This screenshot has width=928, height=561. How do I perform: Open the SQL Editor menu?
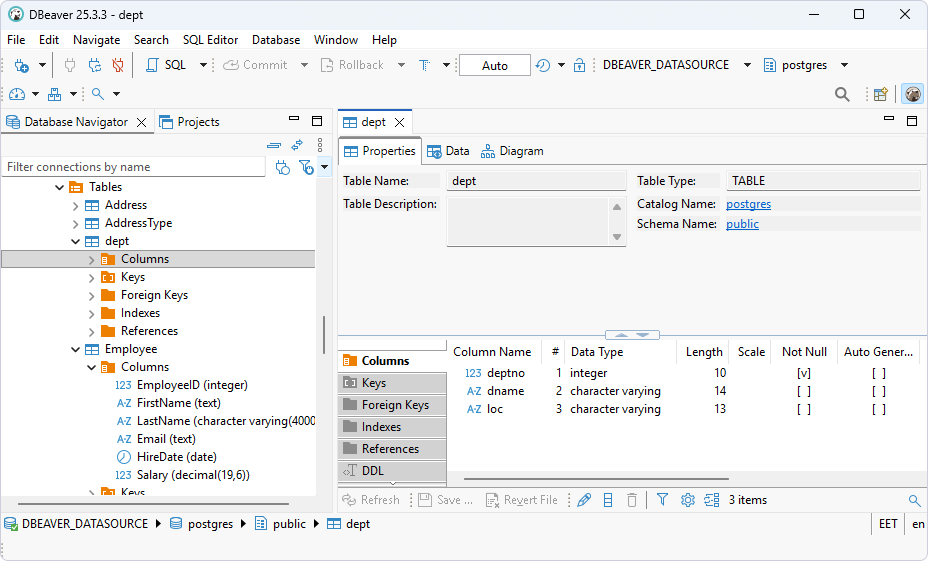[x=210, y=40]
